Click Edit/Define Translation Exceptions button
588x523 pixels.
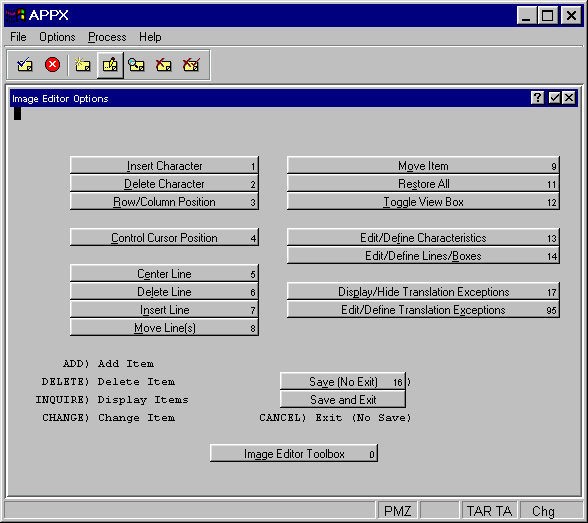[423, 309]
